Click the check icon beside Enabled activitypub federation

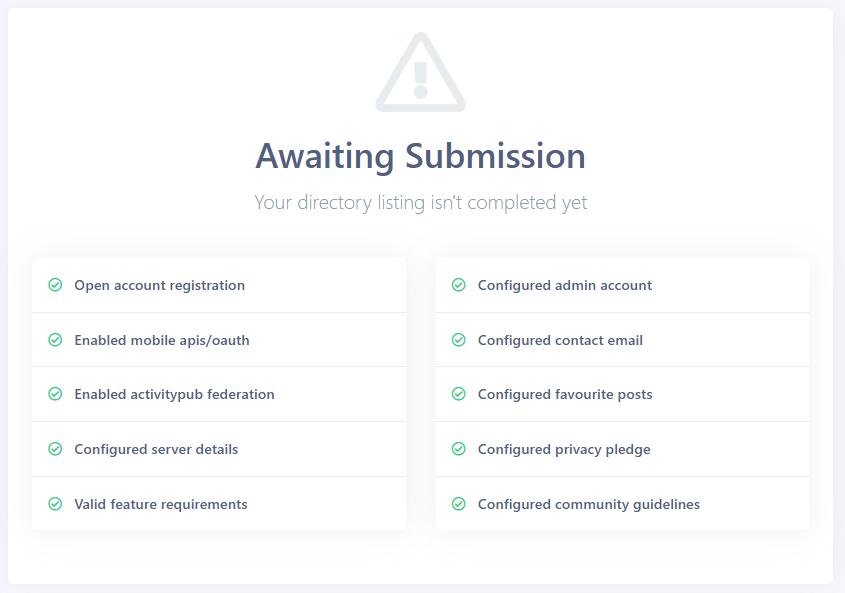pos(56,394)
